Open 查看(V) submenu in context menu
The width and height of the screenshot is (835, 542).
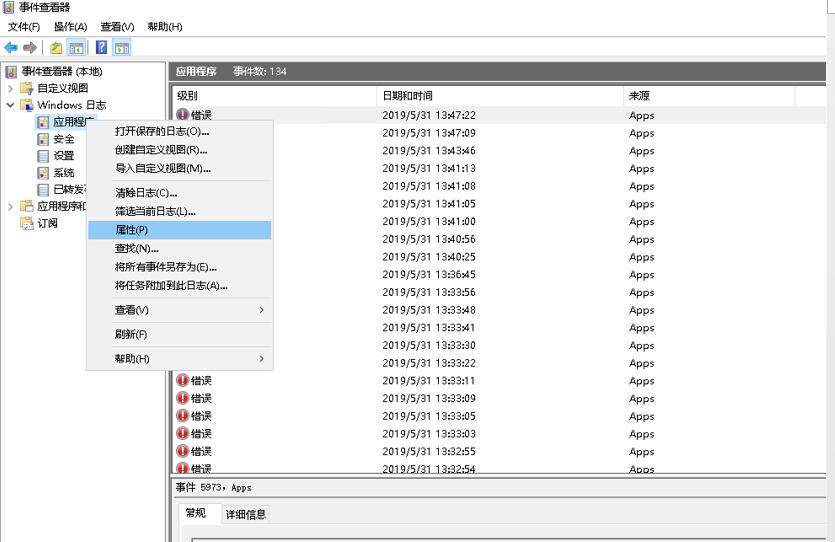[180, 310]
